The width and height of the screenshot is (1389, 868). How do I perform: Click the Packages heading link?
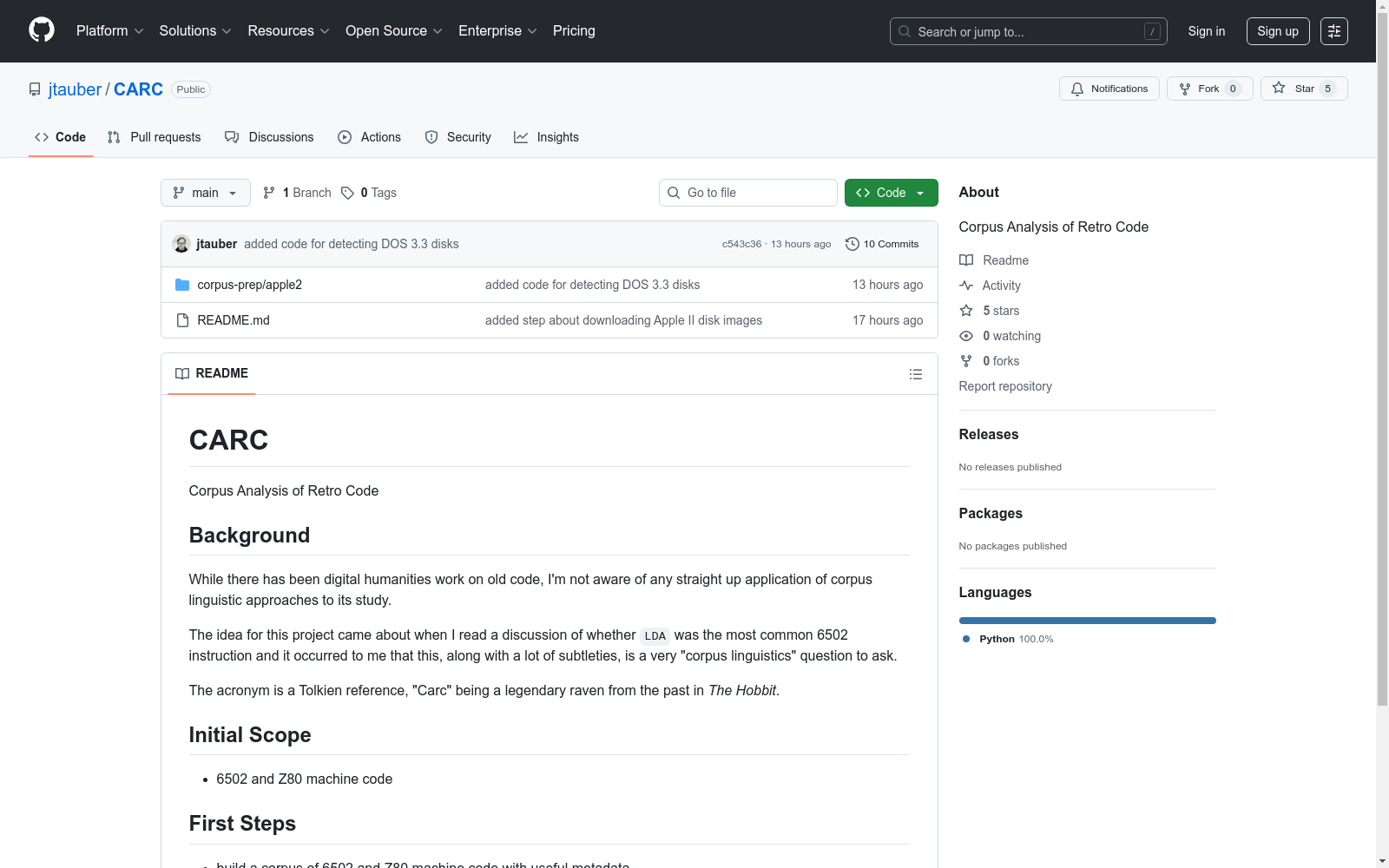coord(991,513)
